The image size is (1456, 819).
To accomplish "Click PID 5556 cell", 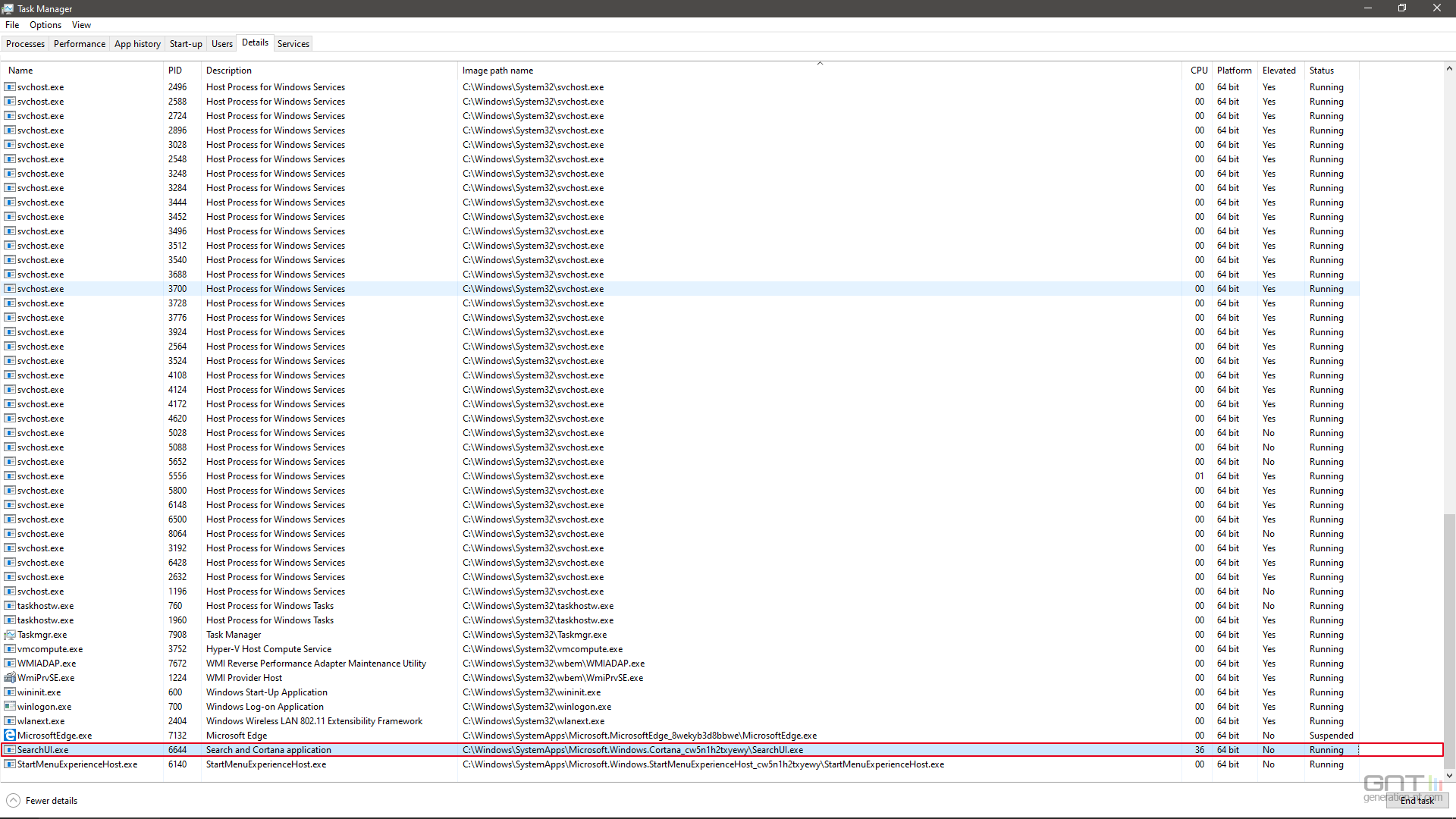I will [x=177, y=476].
